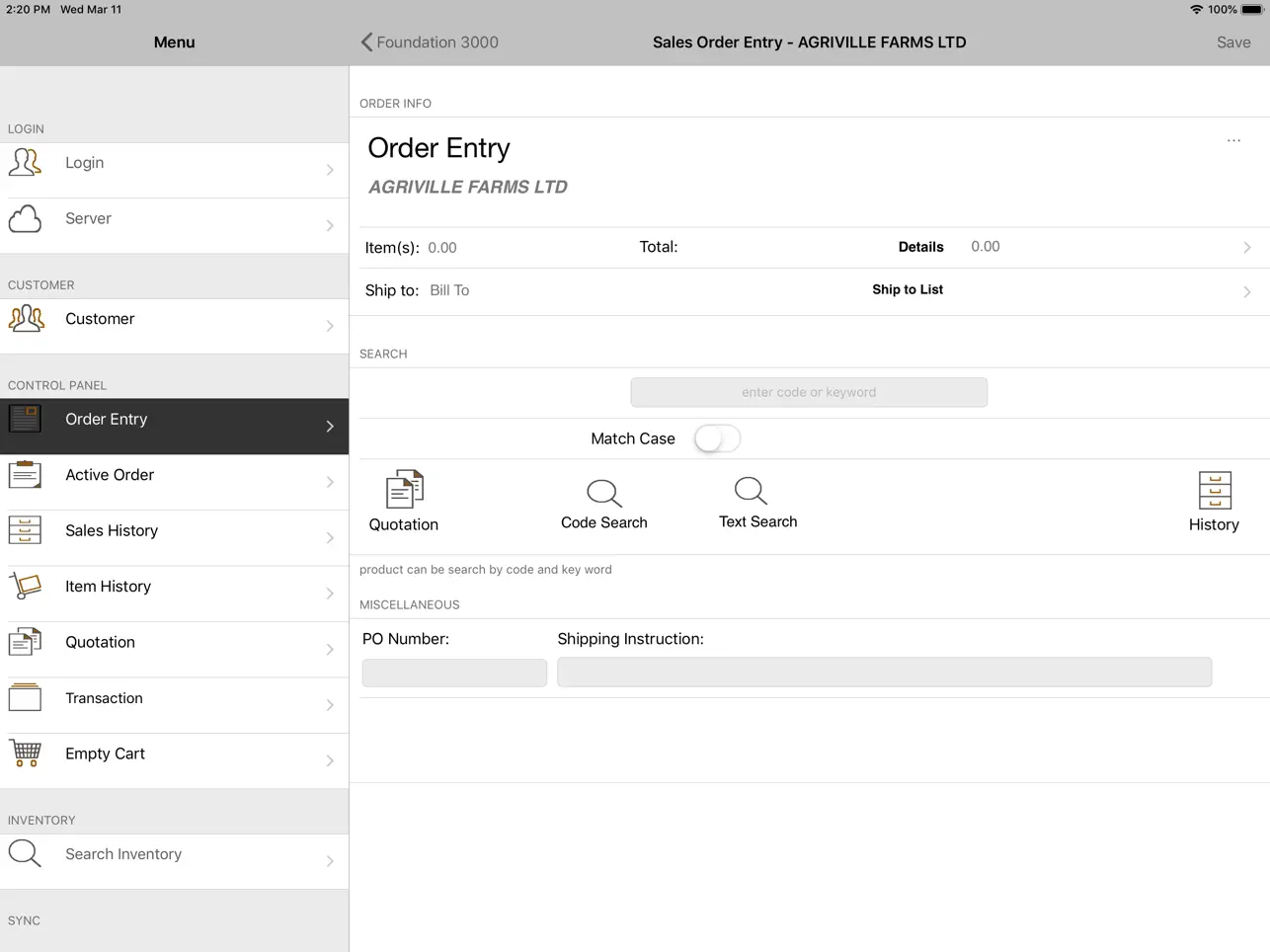
Task: Click the Details total 0.00 value
Action: (x=986, y=247)
